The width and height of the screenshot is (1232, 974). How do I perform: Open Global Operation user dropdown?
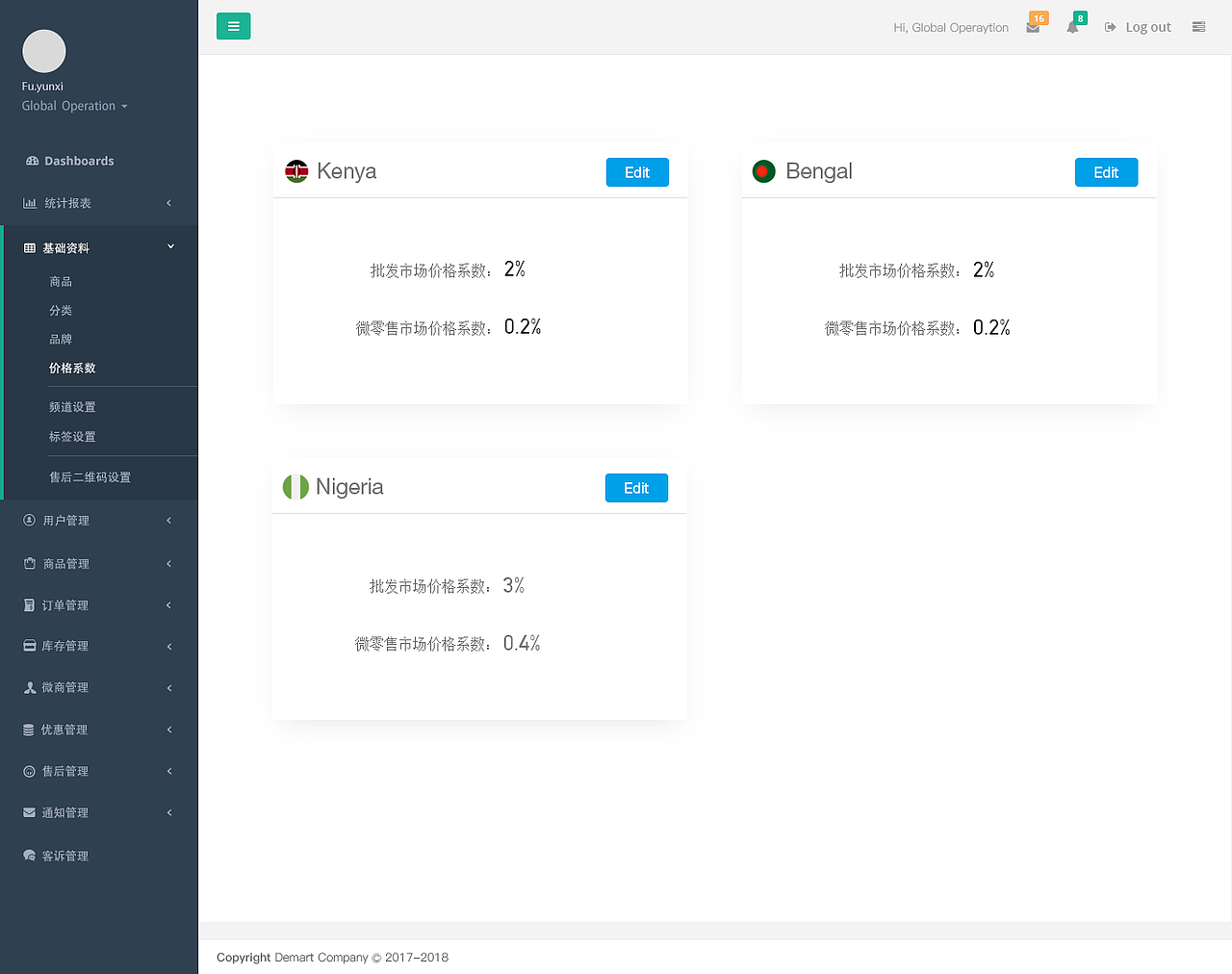(74, 106)
